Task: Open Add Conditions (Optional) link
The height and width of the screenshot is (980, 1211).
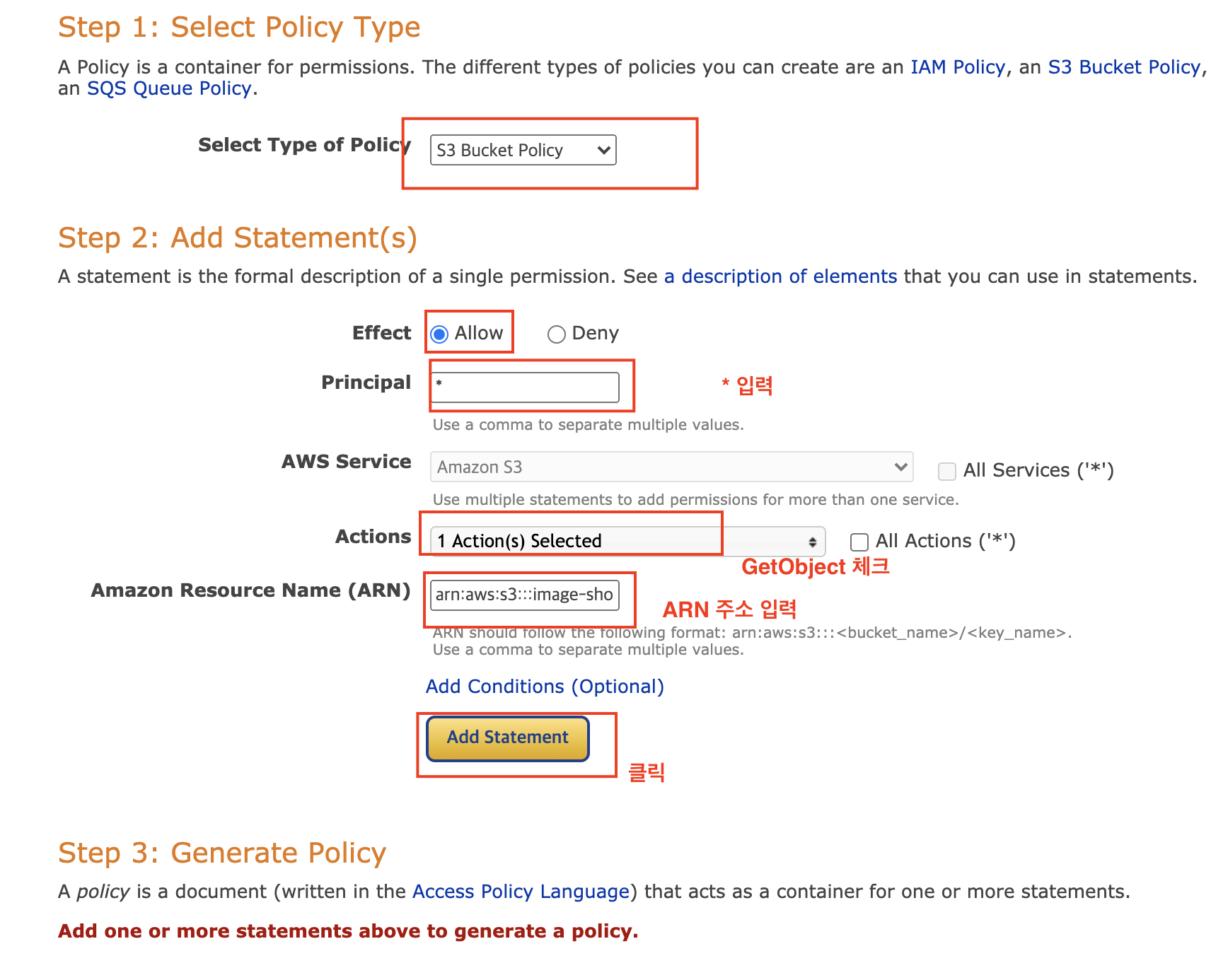Action: click(545, 687)
